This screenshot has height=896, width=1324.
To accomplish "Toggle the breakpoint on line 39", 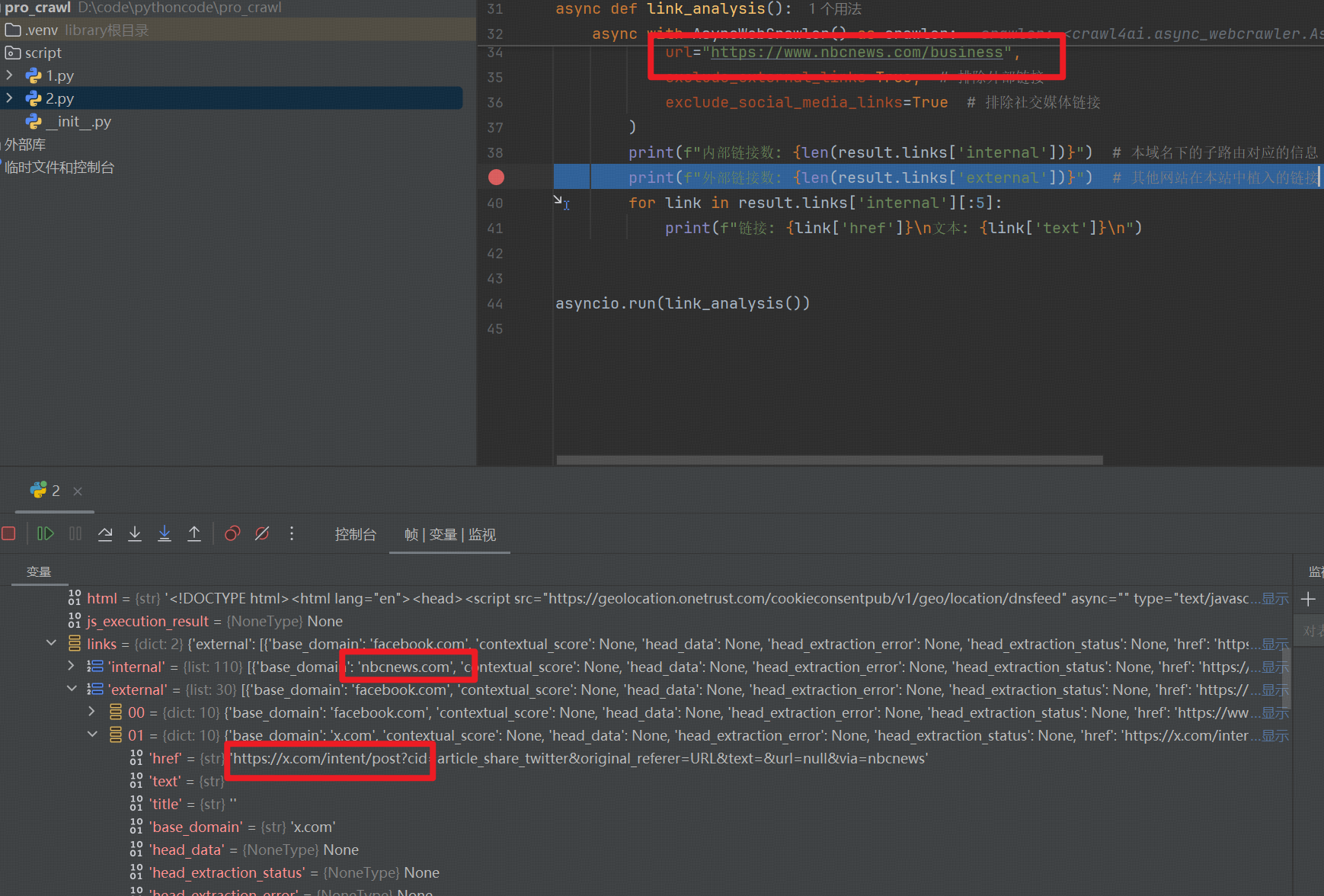I will [496, 178].
